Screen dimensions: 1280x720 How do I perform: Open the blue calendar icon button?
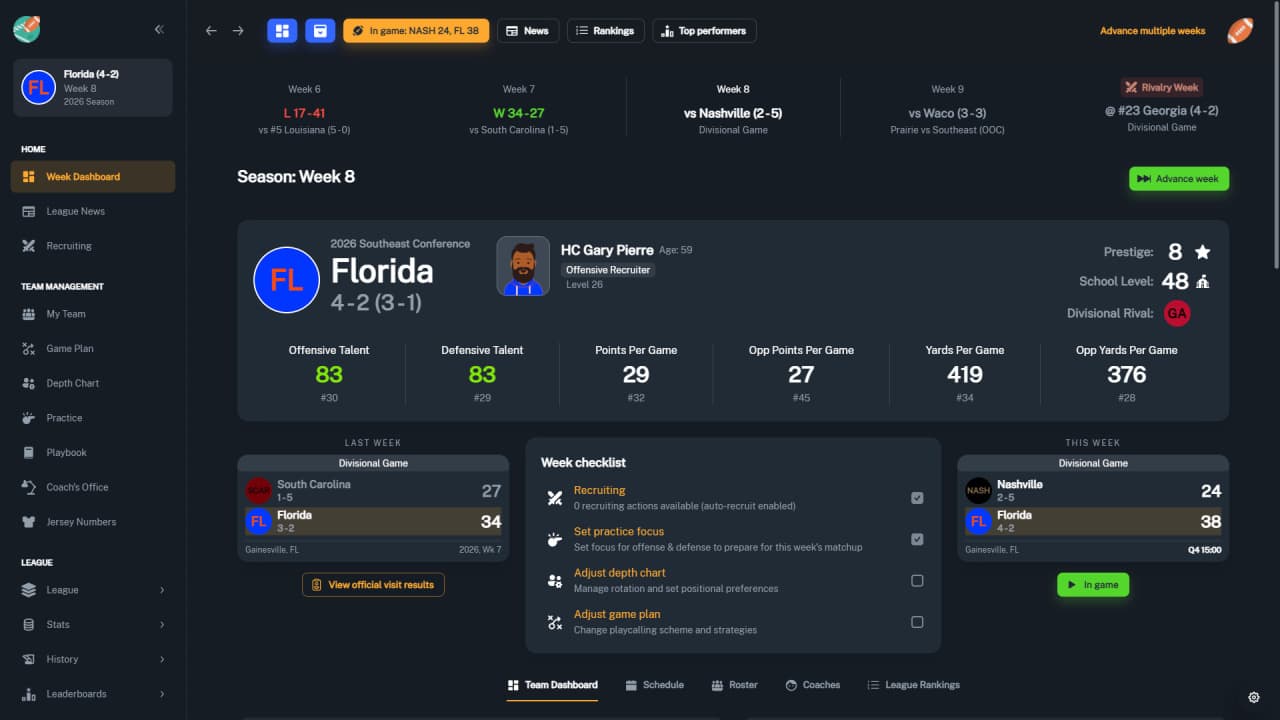click(x=320, y=31)
